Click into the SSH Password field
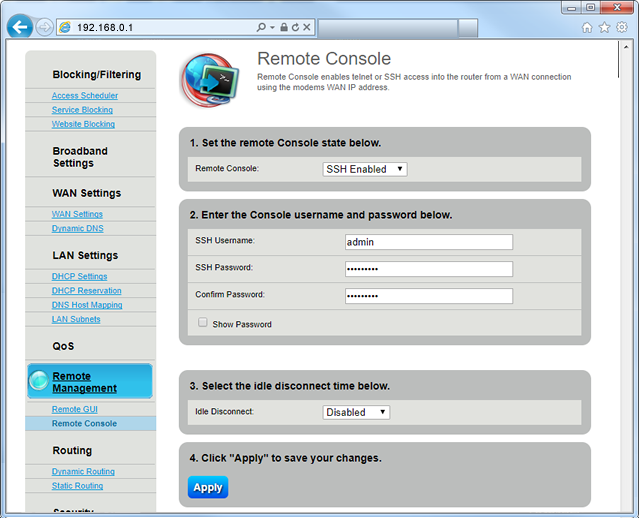Image resolution: width=639 pixels, height=518 pixels. (x=429, y=269)
